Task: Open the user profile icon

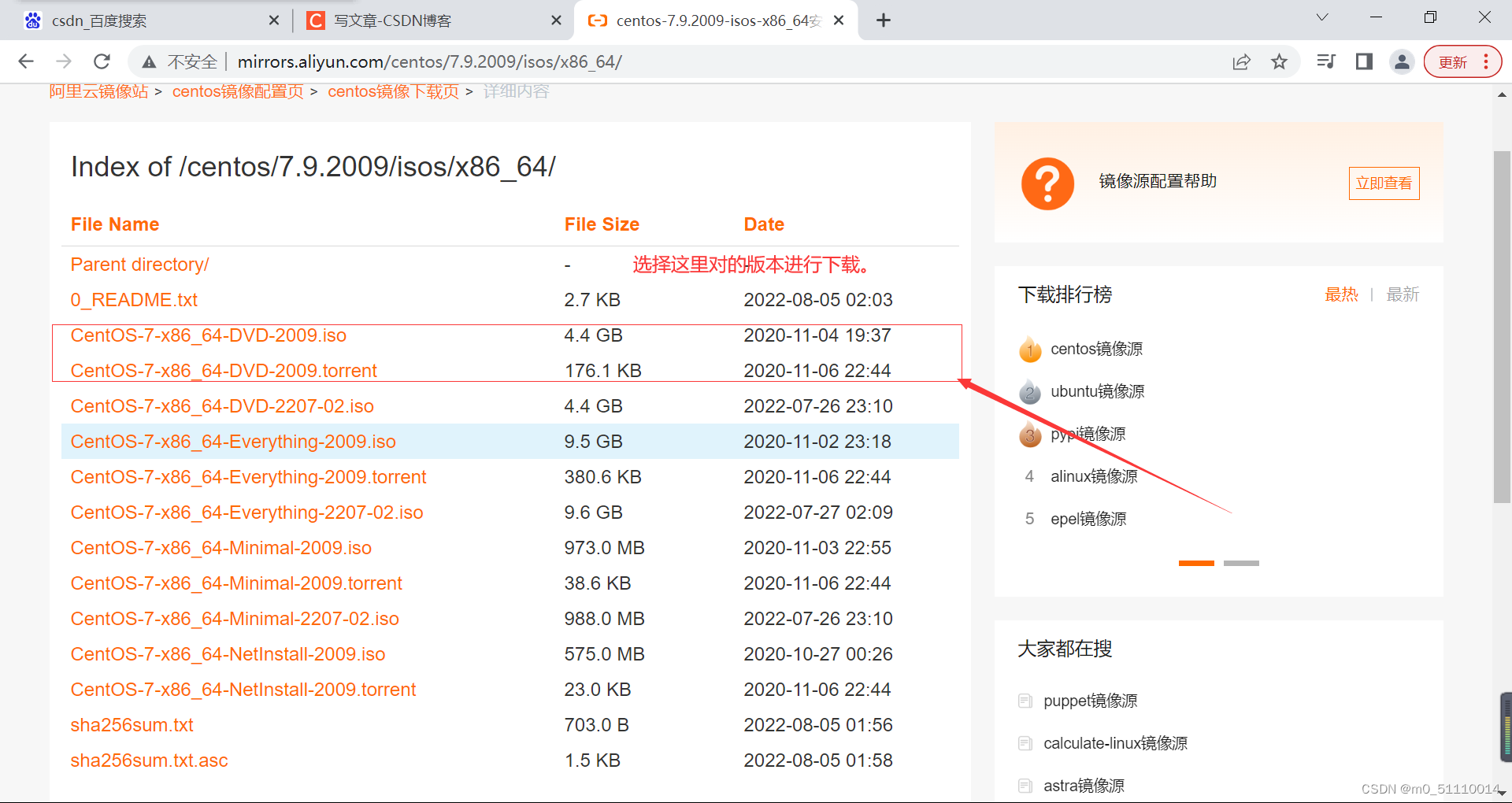Action: [1402, 61]
